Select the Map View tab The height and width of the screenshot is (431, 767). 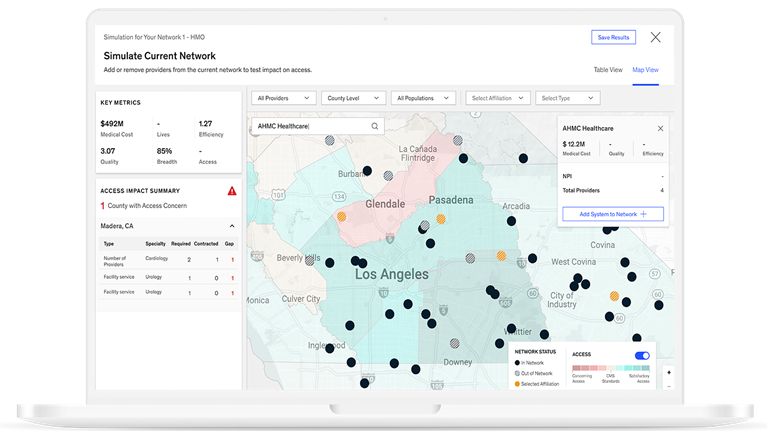coord(645,70)
